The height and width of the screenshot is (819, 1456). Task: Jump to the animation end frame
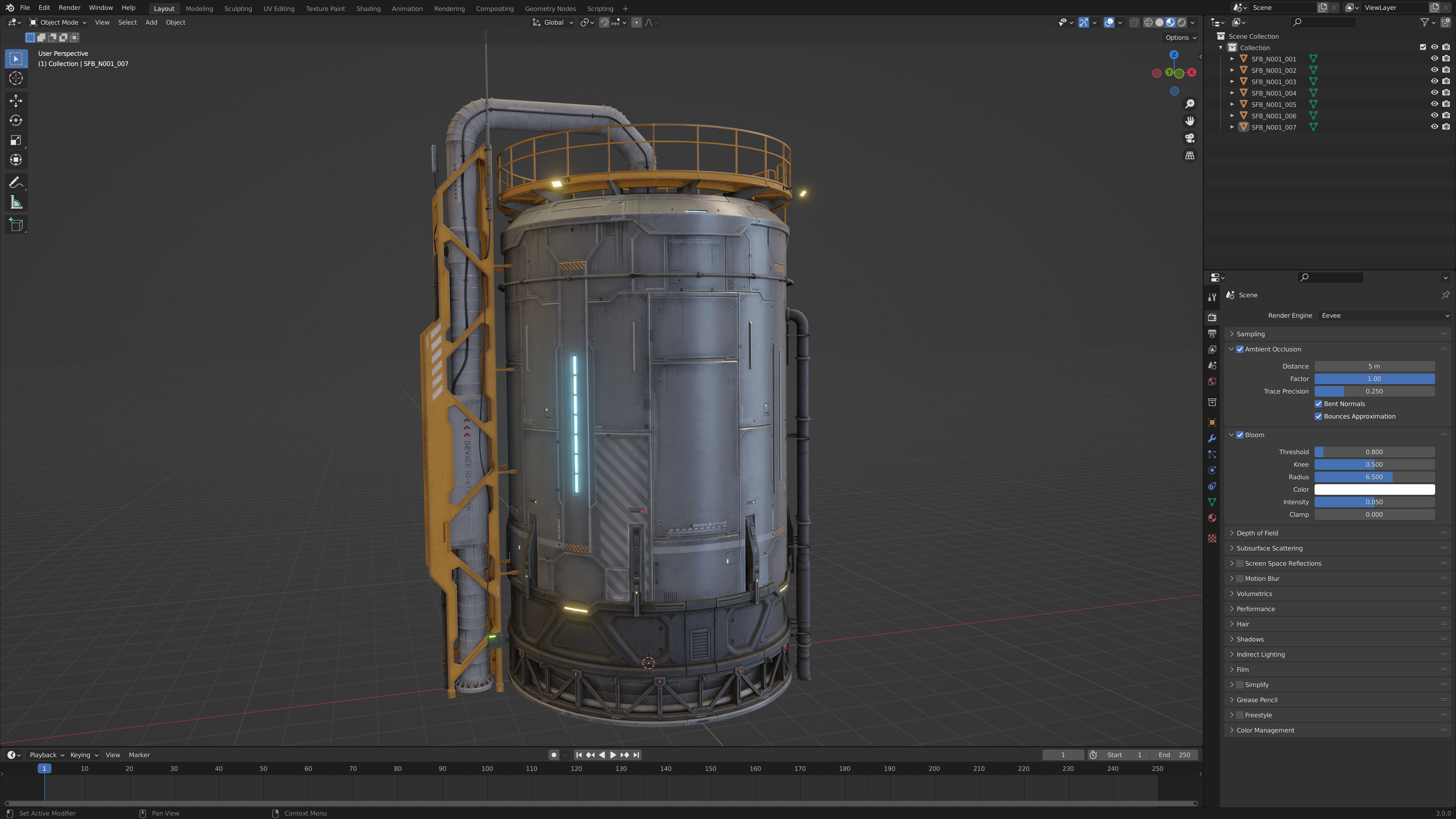pyautogui.click(x=637, y=755)
